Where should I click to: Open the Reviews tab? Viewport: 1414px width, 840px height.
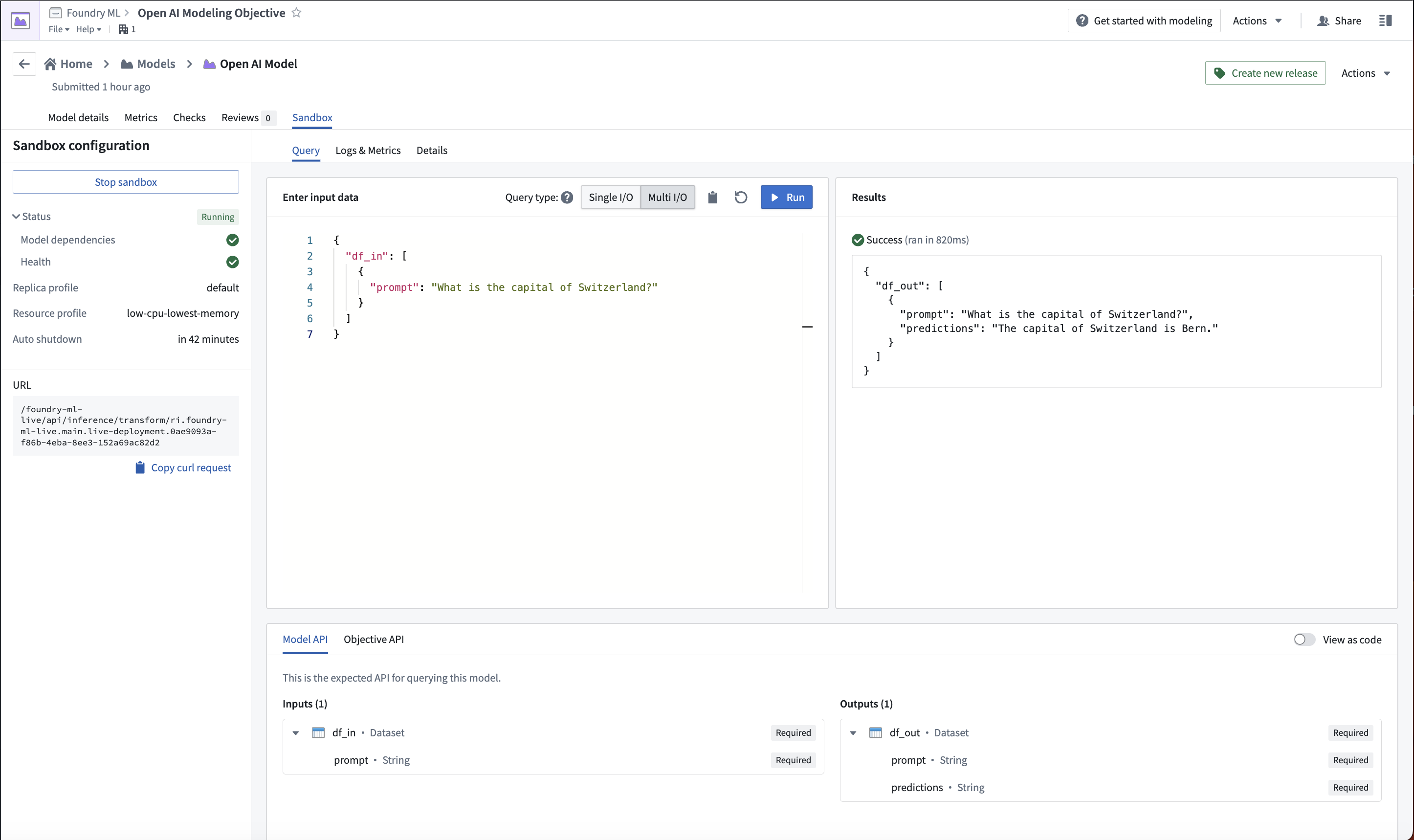click(247, 118)
